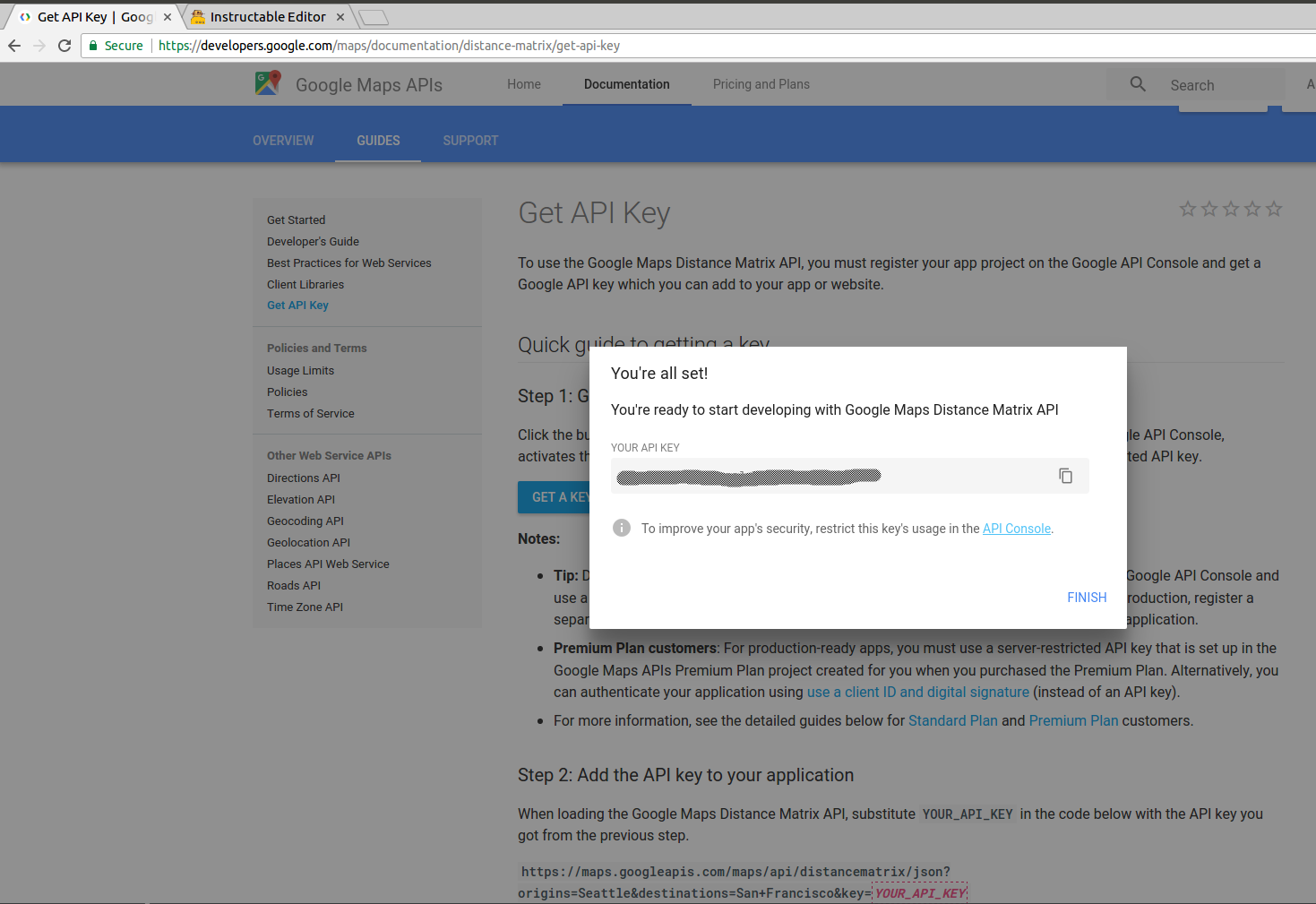This screenshot has height=904, width=1316.
Task: Click the "You're all set!" dialog title
Action: pos(659,374)
